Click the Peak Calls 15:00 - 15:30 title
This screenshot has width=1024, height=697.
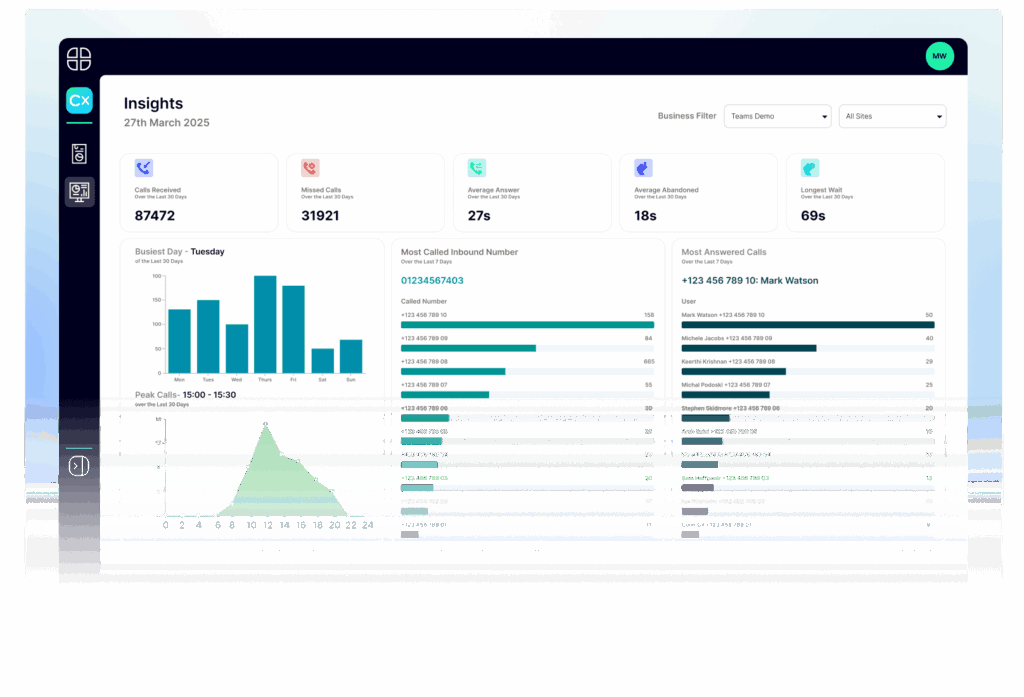pos(185,395)
